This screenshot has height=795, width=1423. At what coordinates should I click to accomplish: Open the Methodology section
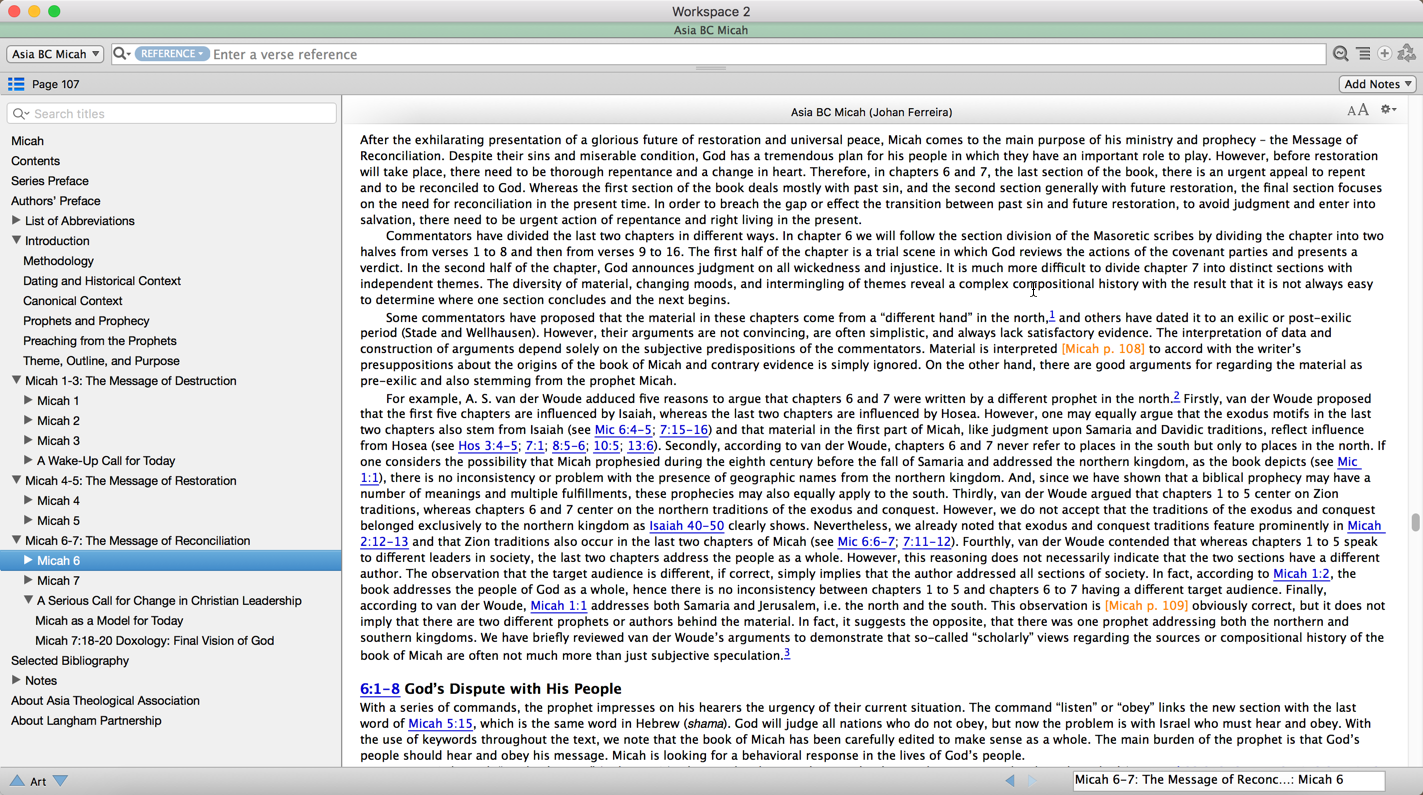(x=58, y=261)
